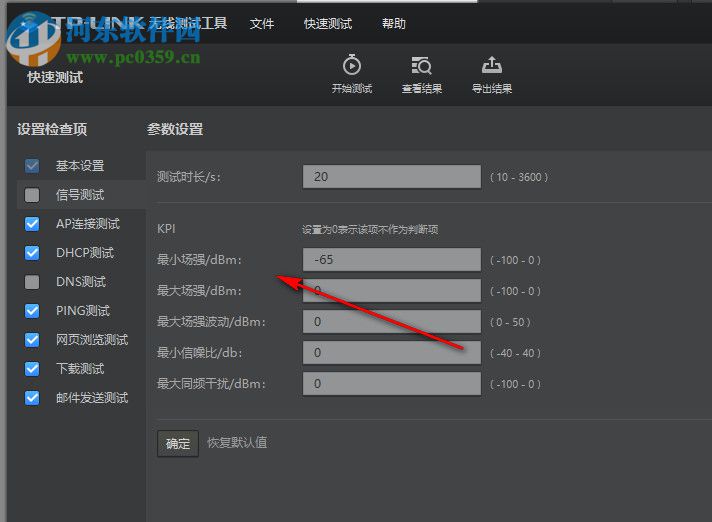Enable the 信号测试 checkbox
The width and height of the screenshot is (712, 522).
point(32,195)
